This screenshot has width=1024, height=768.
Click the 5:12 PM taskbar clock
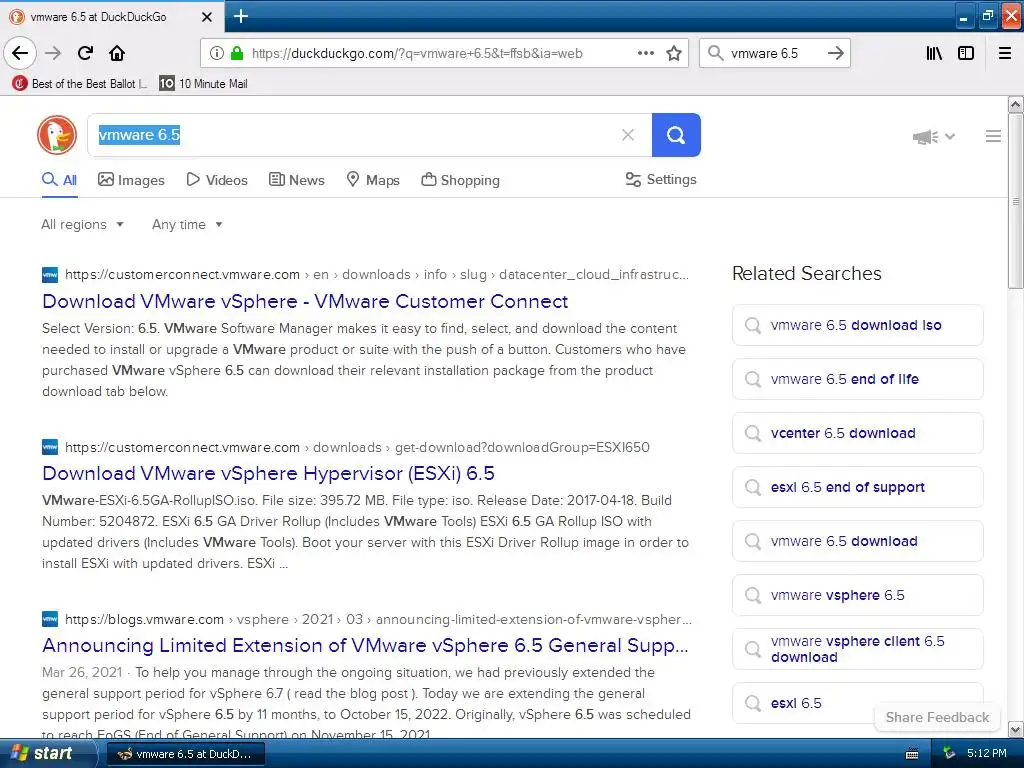987,754
